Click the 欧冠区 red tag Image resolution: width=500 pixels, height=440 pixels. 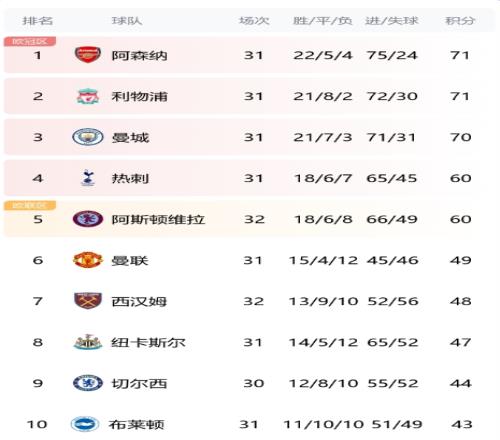click(x=30, y=41)
